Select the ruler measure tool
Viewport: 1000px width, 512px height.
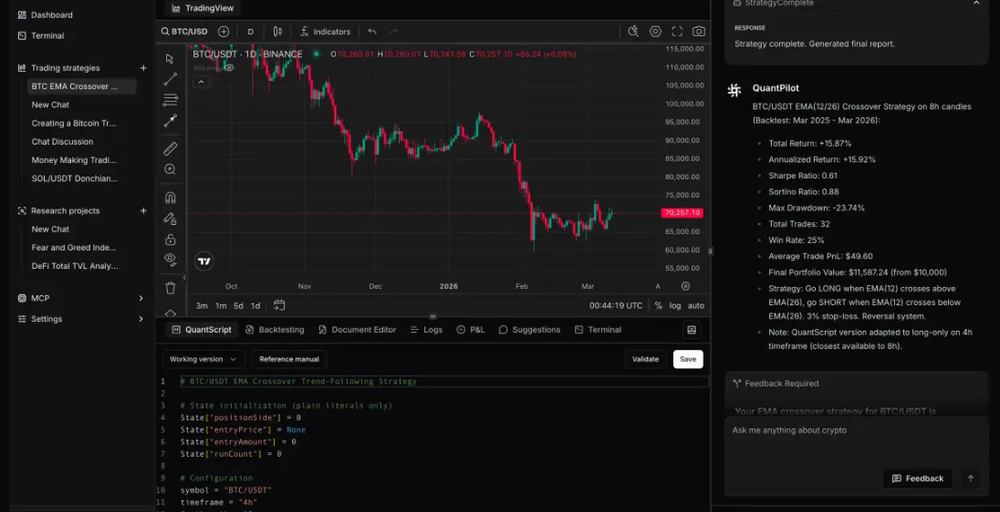pos(170,149)
